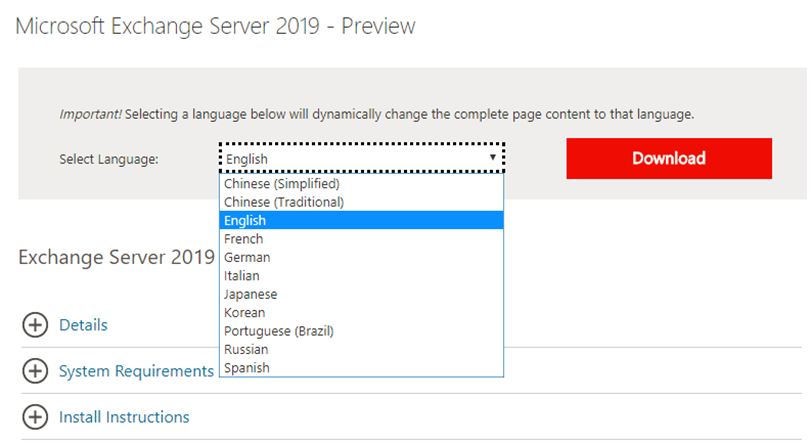Open the Details link
811x444 pixels.
pos(83,325)
